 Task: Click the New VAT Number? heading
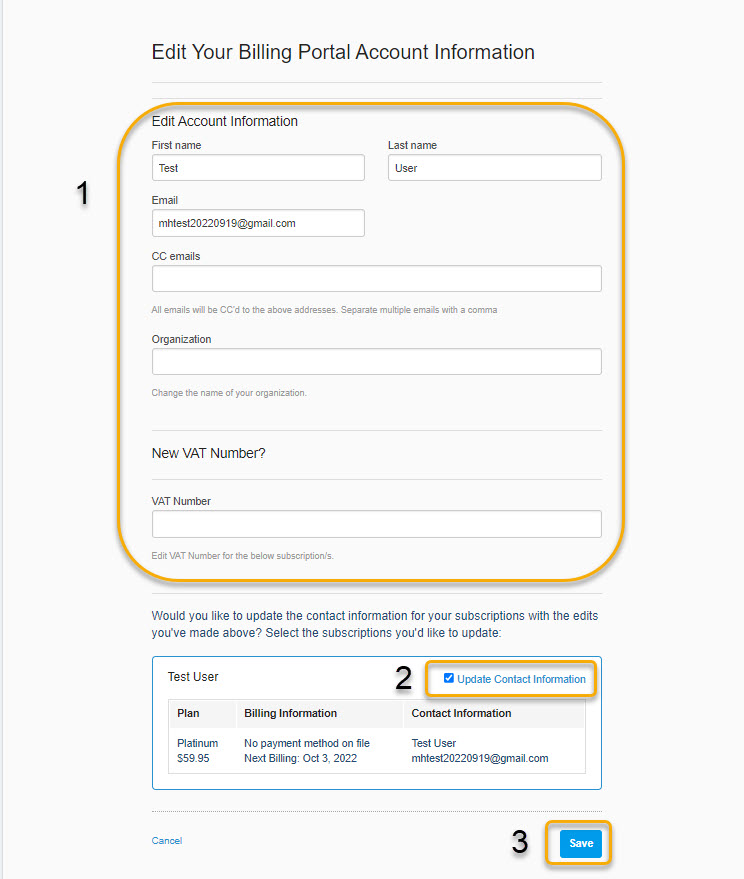click(209, 453)
